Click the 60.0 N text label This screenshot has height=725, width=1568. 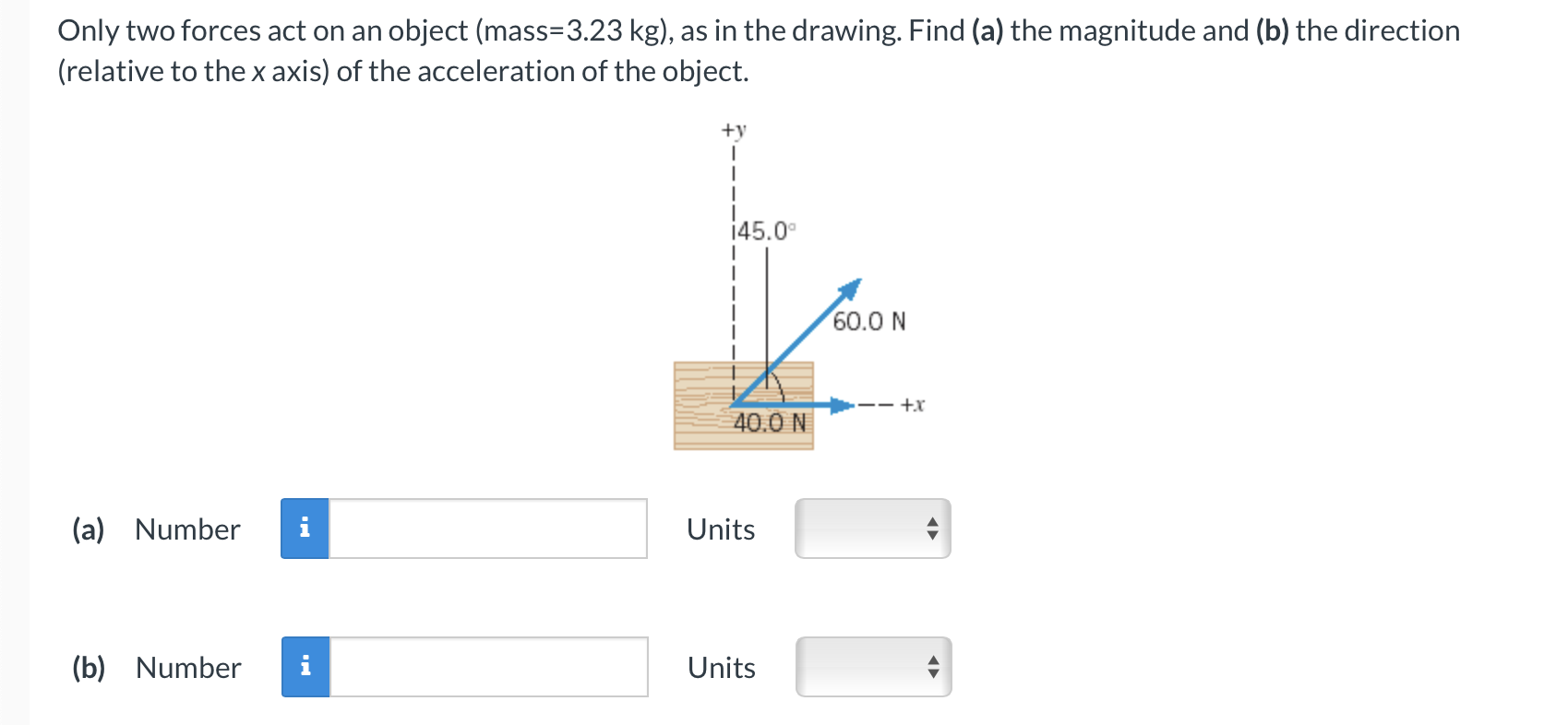coord(868,322)
